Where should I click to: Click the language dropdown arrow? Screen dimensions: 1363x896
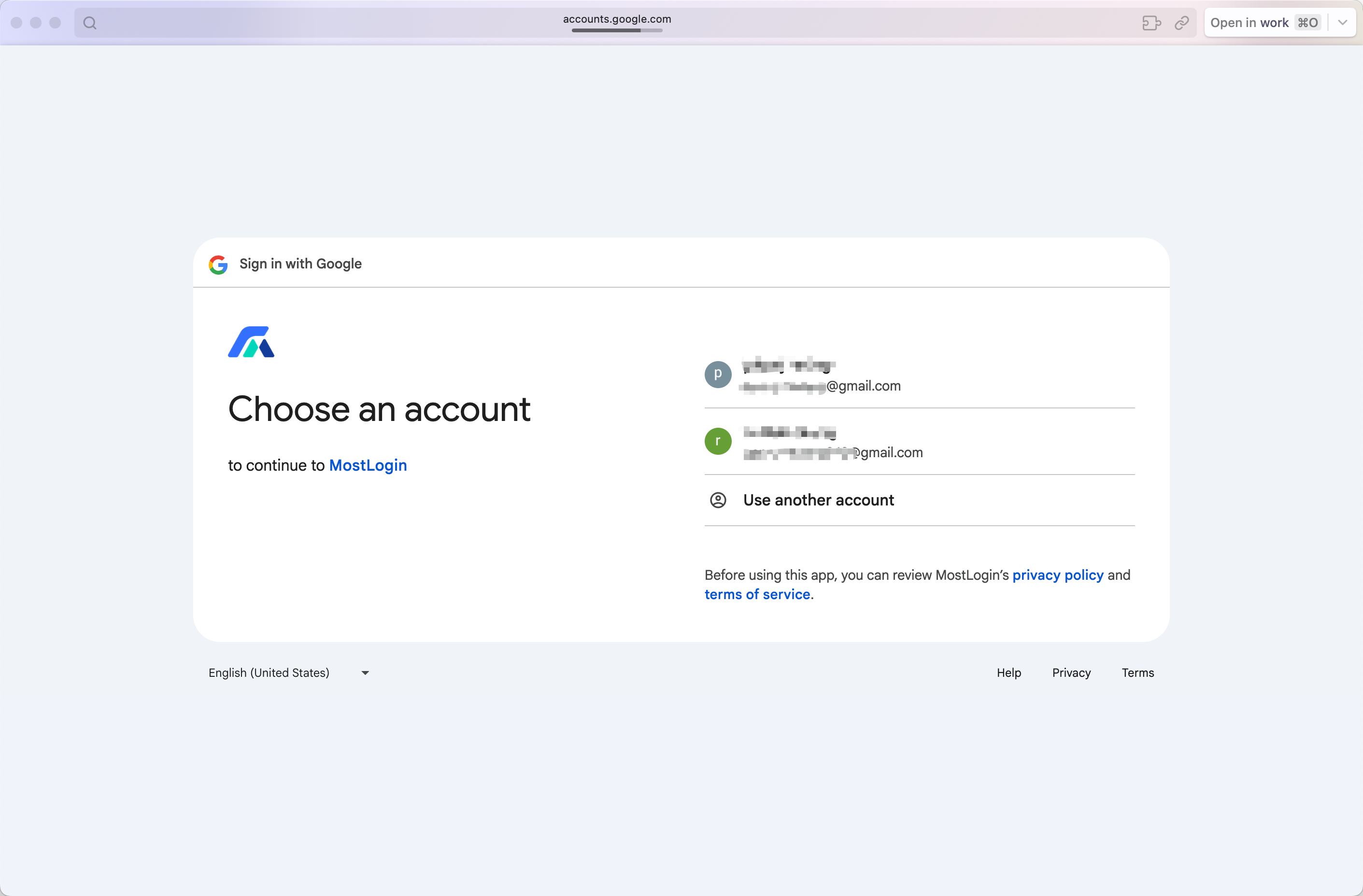(365, 672)
